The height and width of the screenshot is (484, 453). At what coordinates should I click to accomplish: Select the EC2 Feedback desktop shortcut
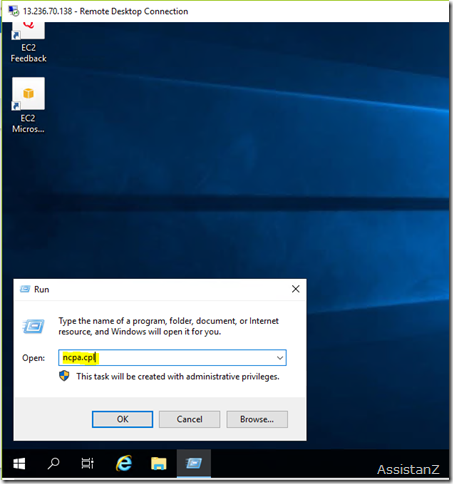28,42
